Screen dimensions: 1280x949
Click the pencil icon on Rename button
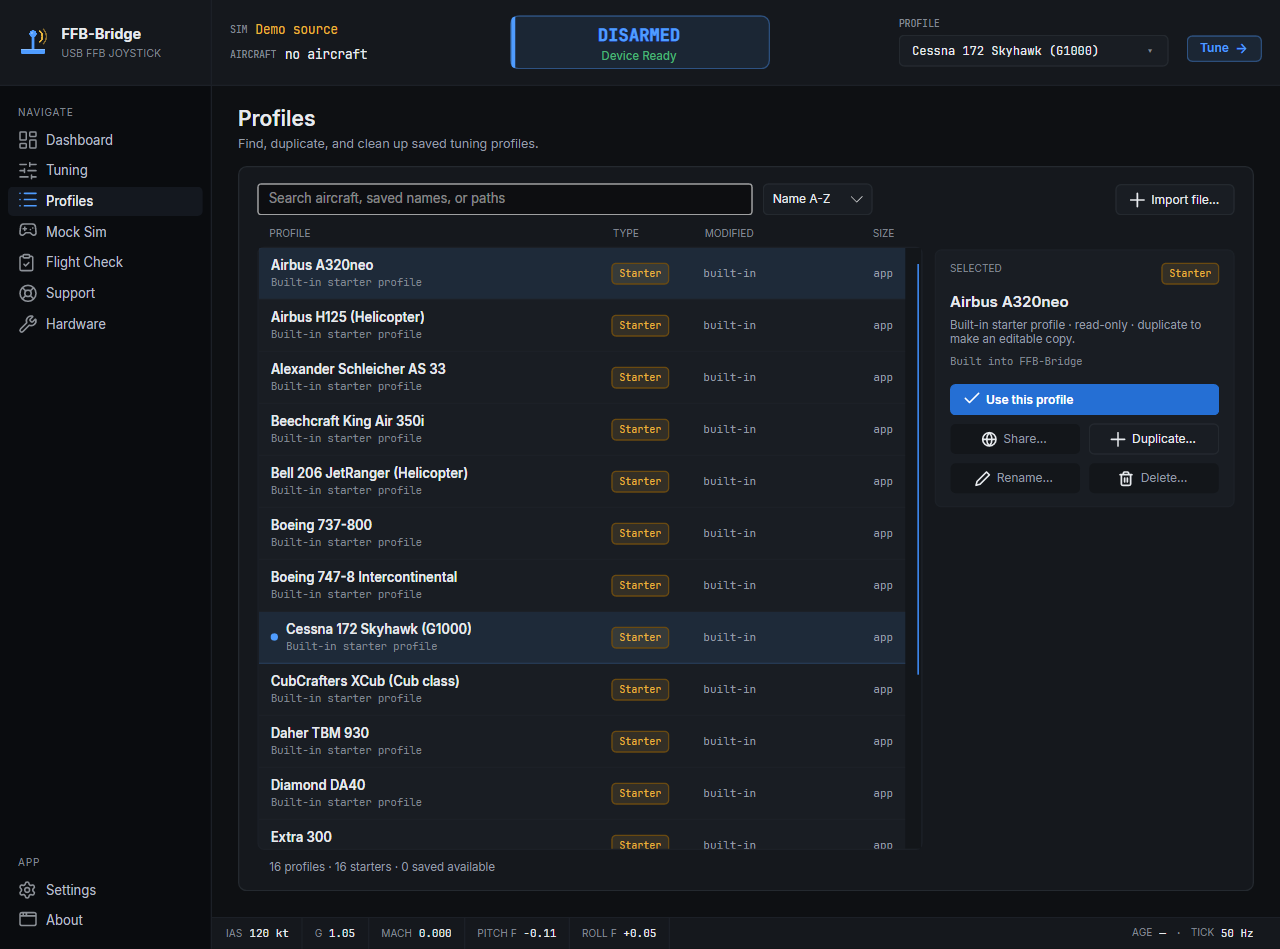[982, 479]
